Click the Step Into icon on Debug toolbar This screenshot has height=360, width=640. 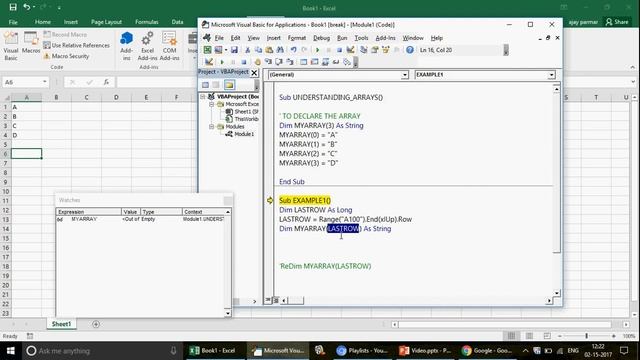point(268,62)
